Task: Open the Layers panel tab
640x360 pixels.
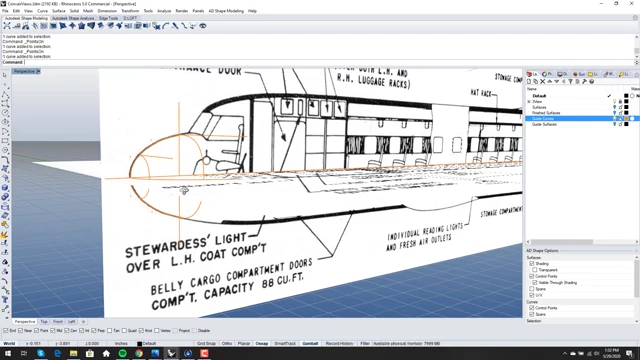Action: pyautogui.click(x=532, y=74)
